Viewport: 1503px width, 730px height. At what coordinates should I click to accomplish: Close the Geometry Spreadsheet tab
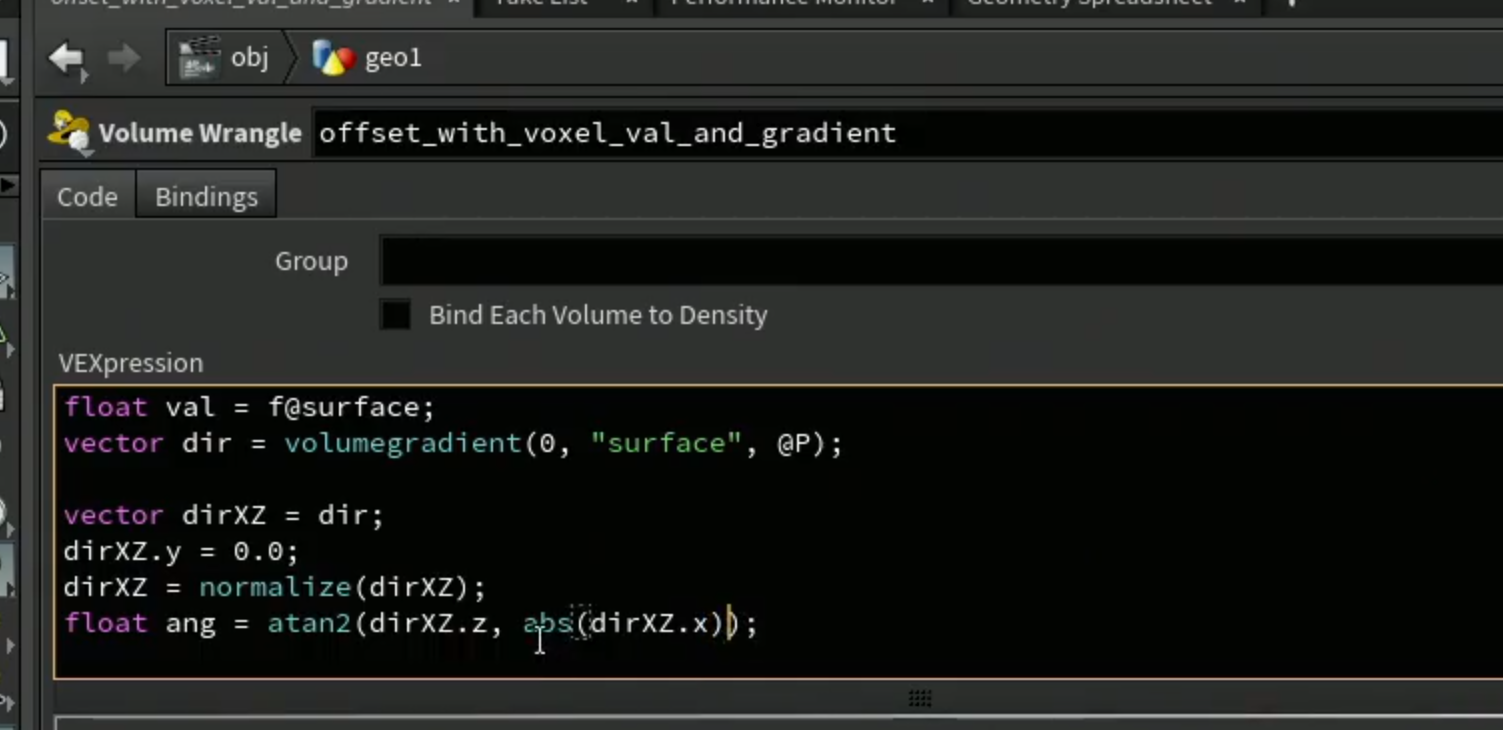(x=1240, y=3)
